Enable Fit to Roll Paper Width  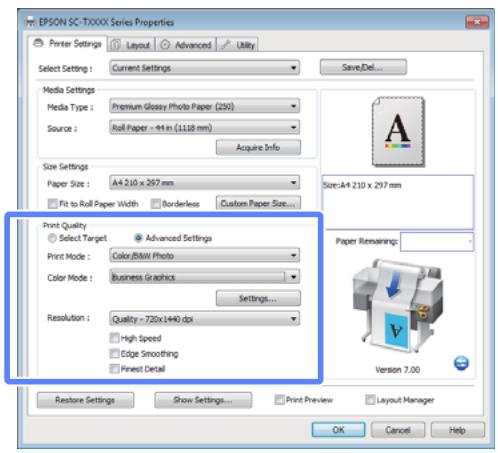coord(52,204)
